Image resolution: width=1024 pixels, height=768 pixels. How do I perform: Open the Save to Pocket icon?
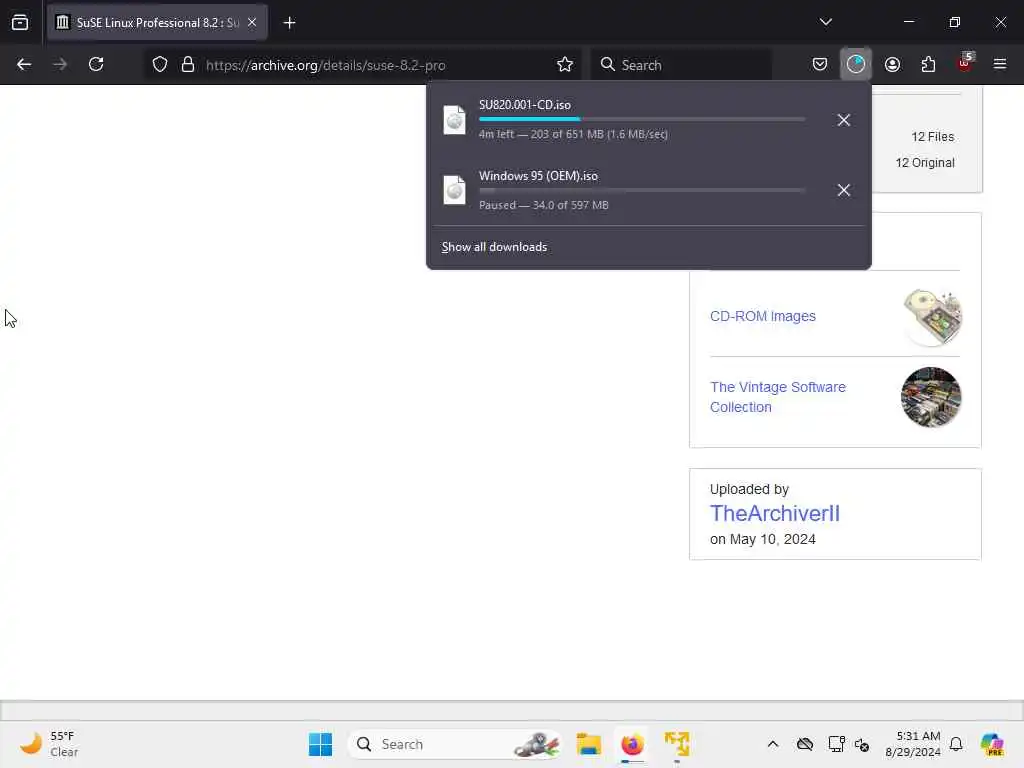click(x=820, y=64)
